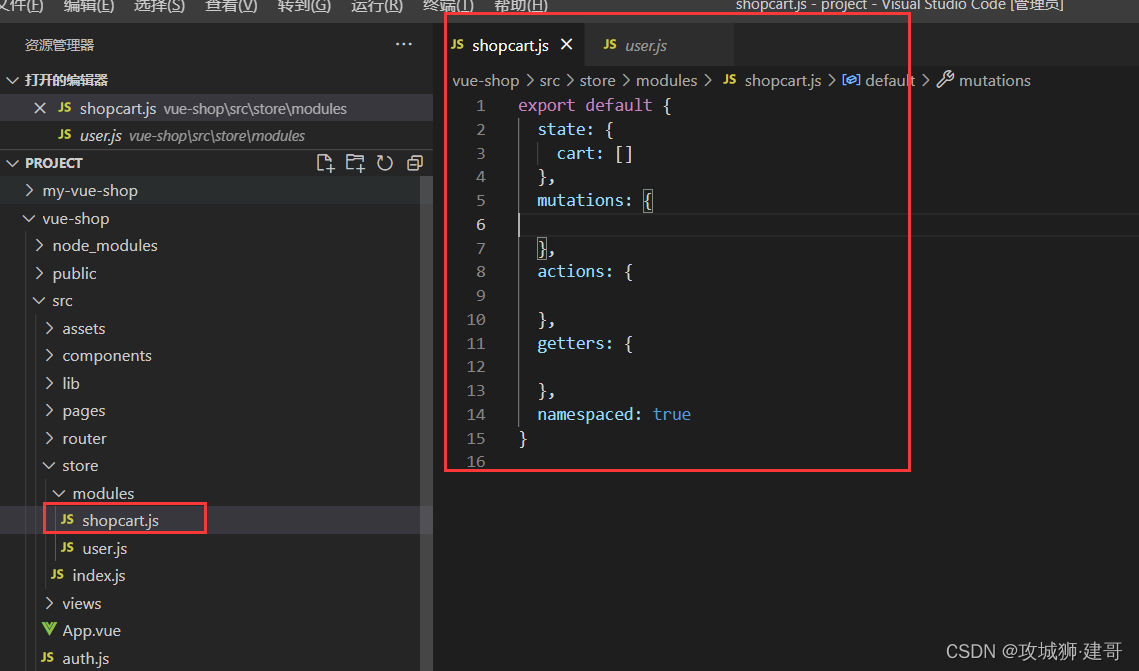
Task: Collapse the PROJECT section header
Action: click(x=12, y=163)
